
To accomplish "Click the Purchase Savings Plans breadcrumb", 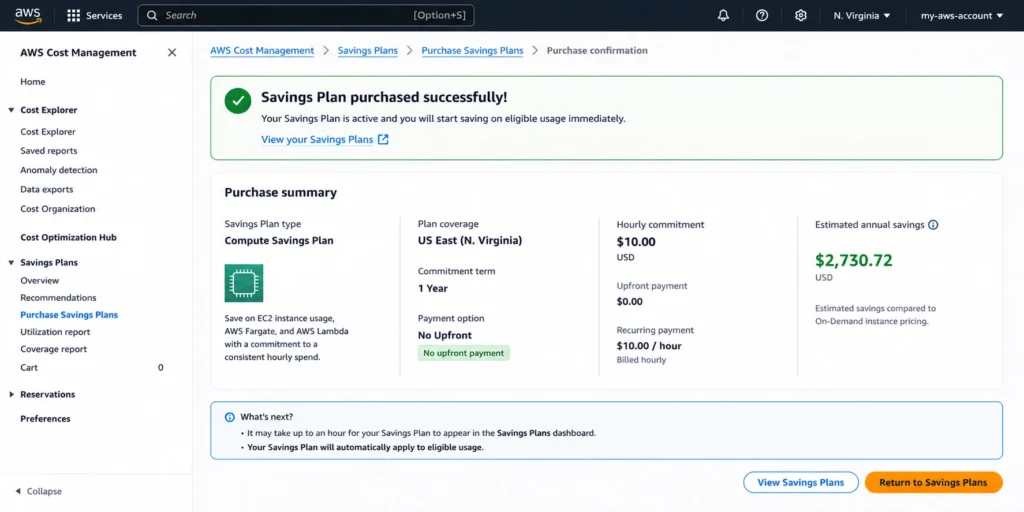I will click(472, 50).
